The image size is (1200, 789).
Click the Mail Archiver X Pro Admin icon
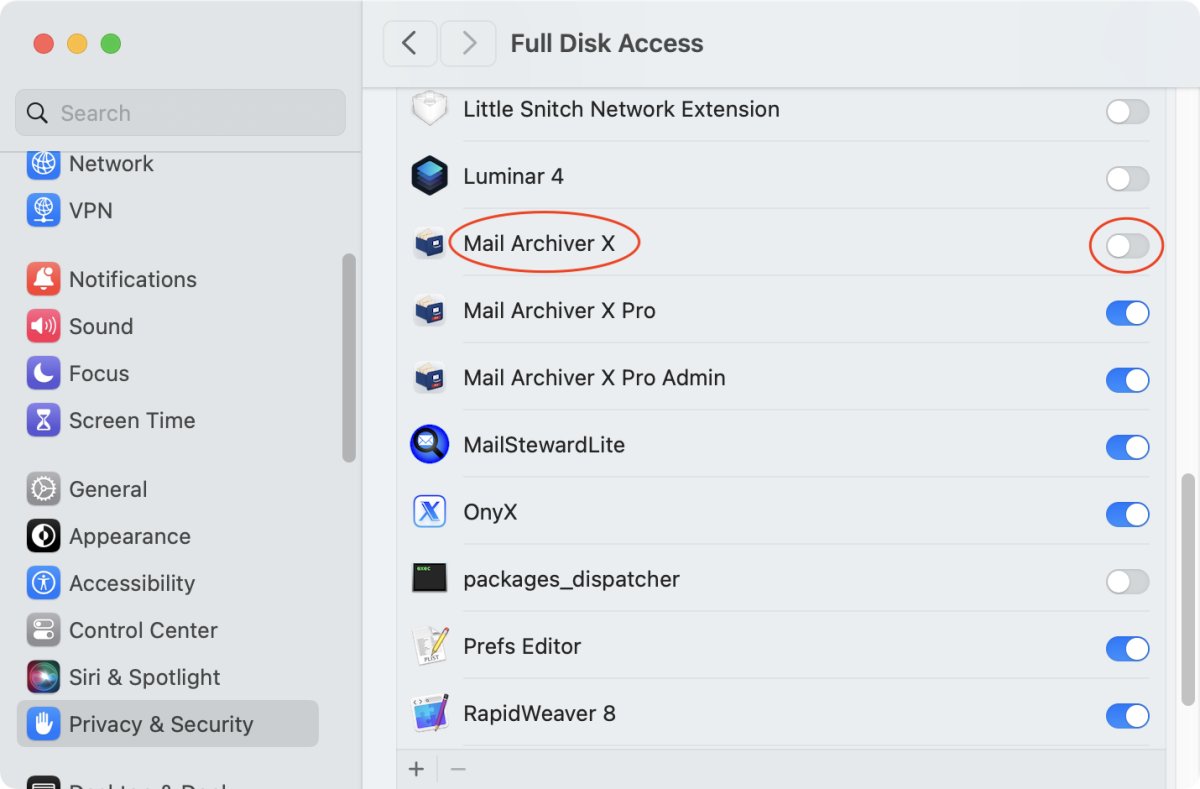pyautogui.click(x=429, y=378)
